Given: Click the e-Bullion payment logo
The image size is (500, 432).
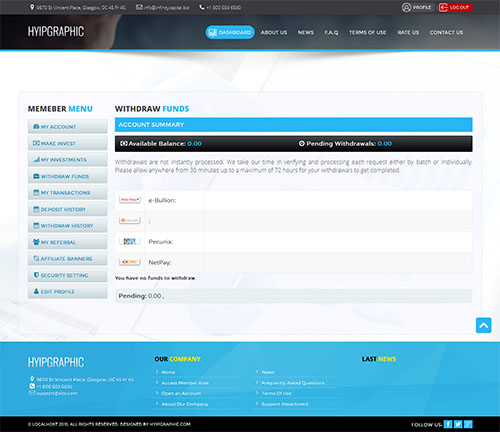Looking at the screenshot, I should (x=130, y=200).
